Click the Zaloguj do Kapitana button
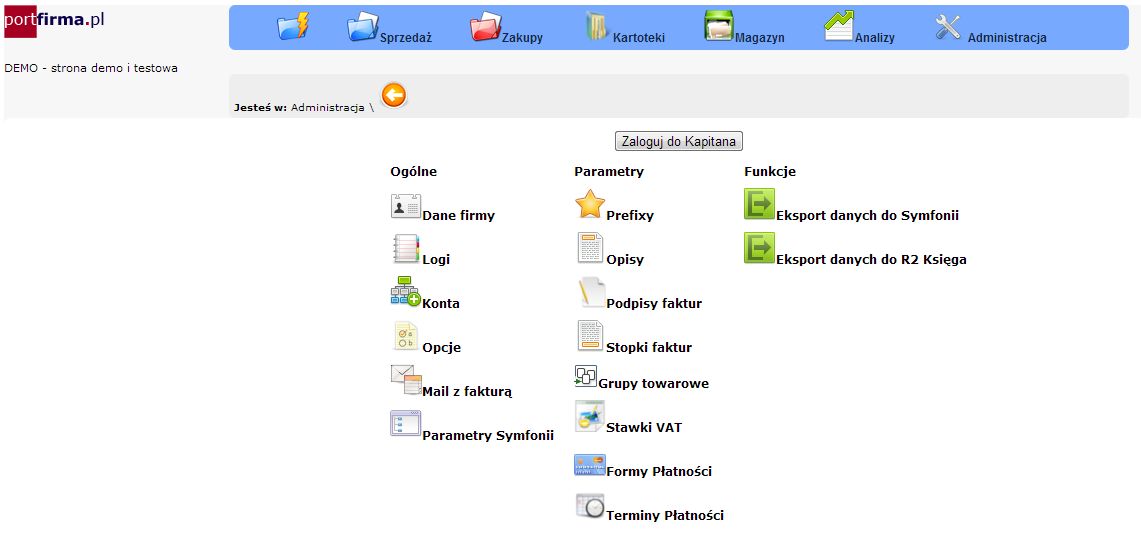Viewport: 1141px width, 536px height. pos(679,141)
